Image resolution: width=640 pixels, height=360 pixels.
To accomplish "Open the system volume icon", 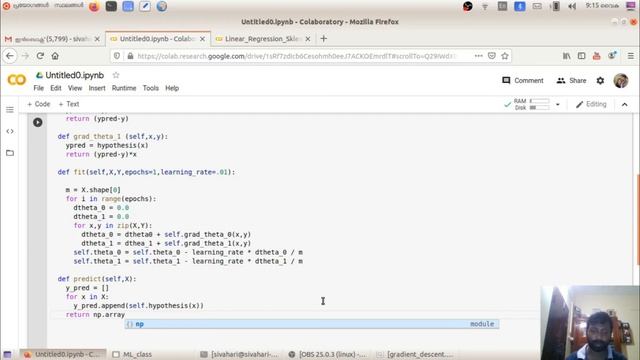I will point(572,6).
